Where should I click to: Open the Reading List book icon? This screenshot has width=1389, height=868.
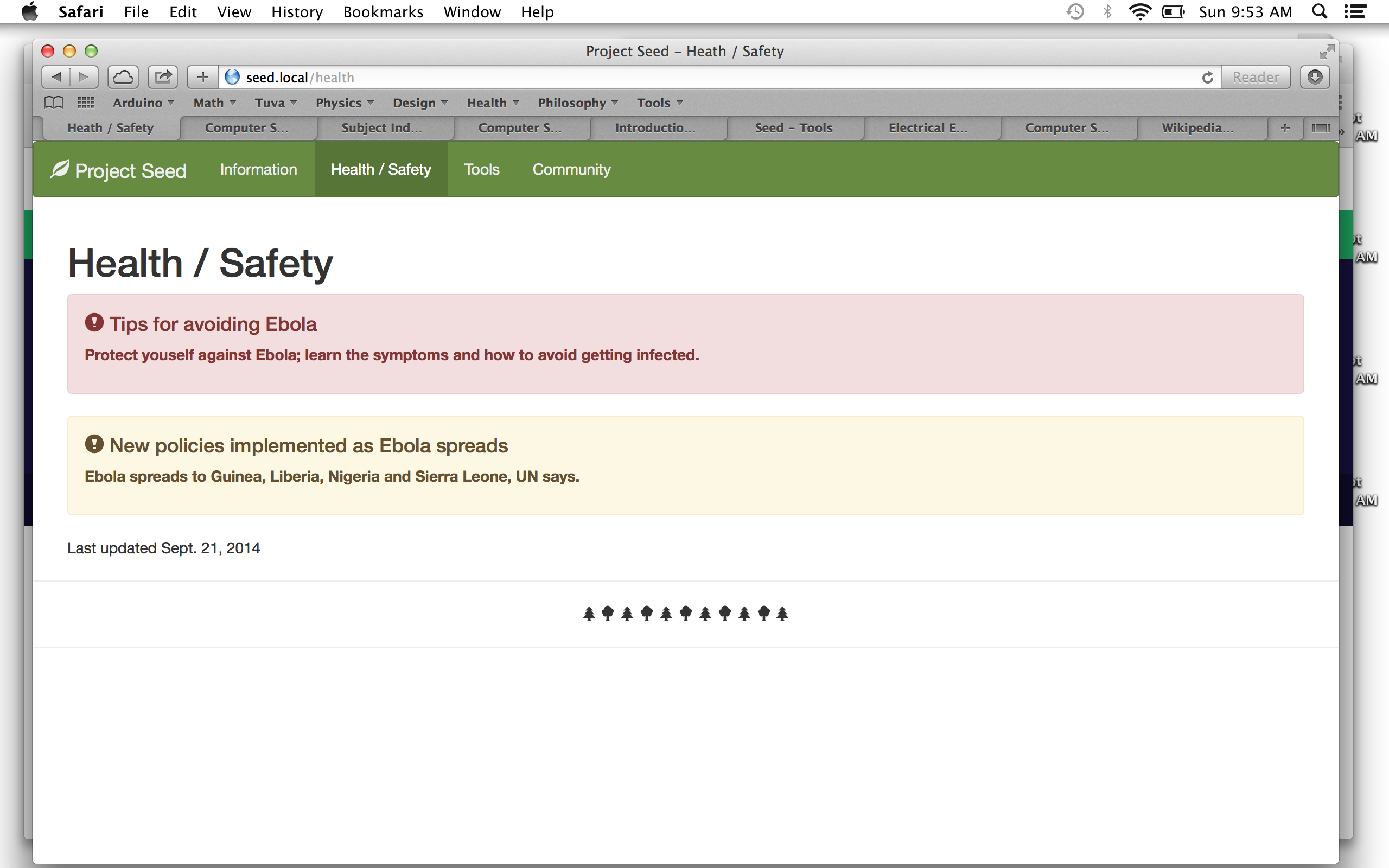click(53, 103)
